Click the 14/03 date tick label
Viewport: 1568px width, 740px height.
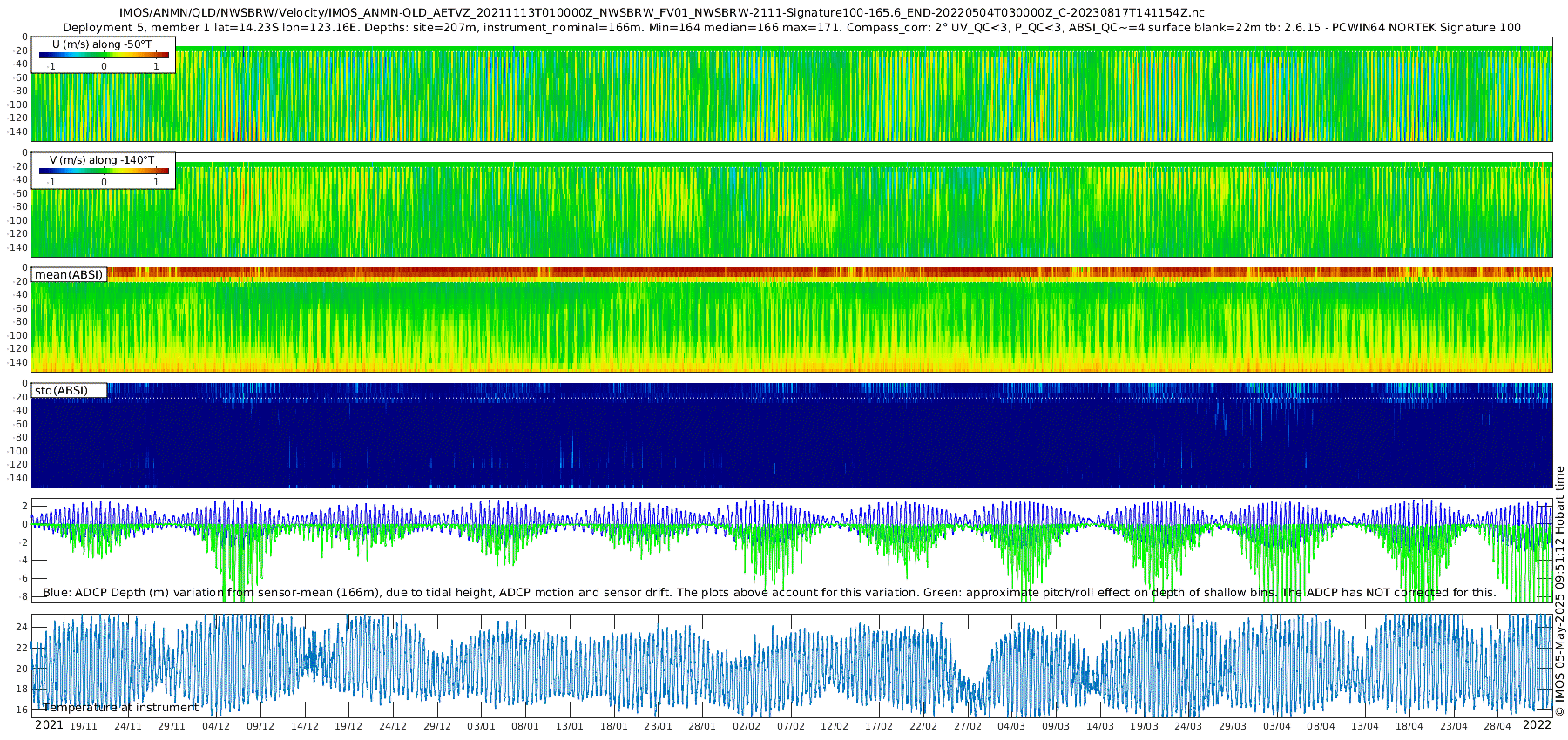[1100, 726]
